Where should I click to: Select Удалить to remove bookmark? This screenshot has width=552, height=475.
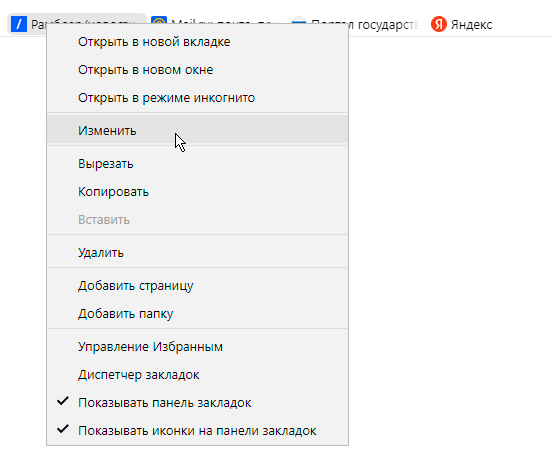coord(197,252)
